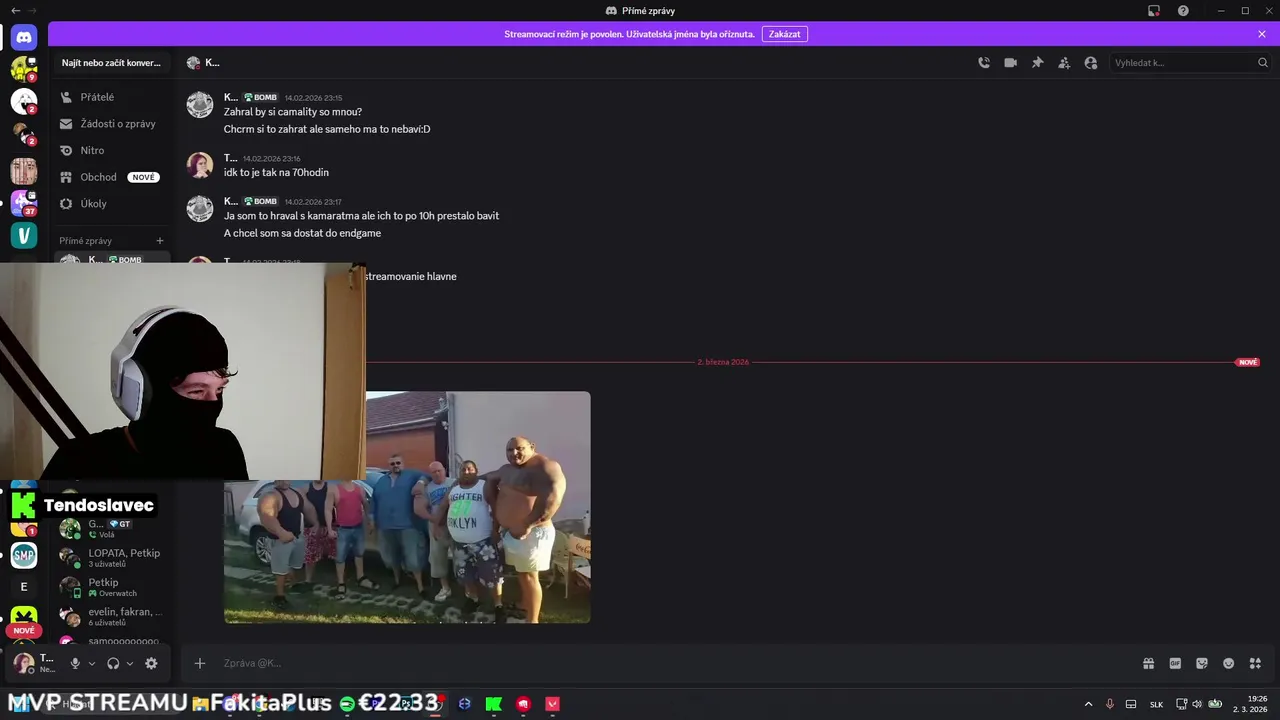Open Help question mark icon in title bar

[1183, 11]
